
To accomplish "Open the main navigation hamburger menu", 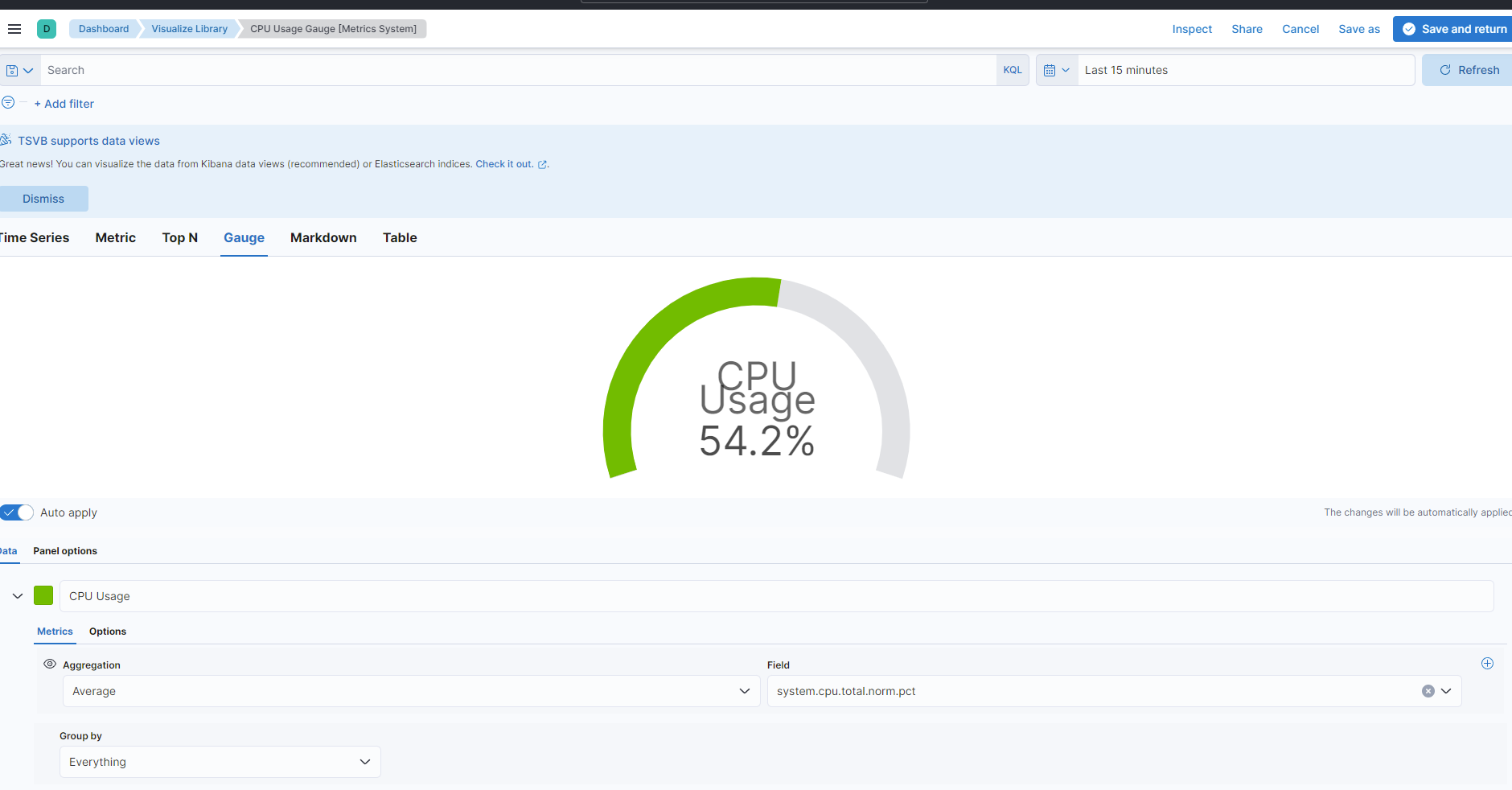I will [14, 28].
